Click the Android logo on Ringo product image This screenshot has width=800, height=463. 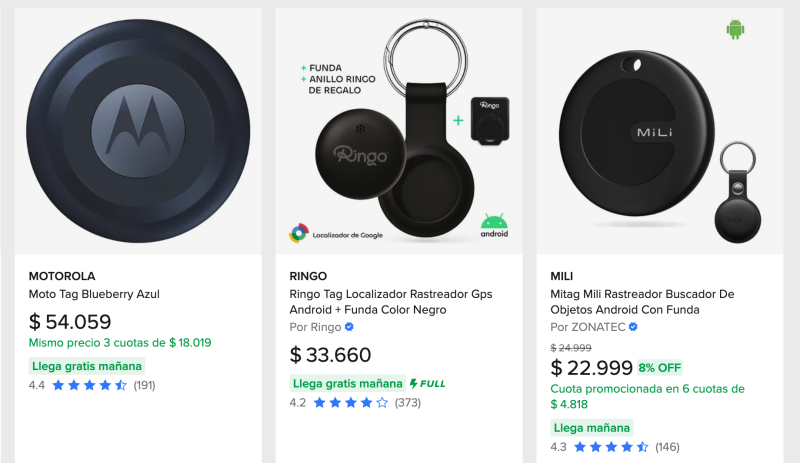pyautogui.click(x=494, y=224)
